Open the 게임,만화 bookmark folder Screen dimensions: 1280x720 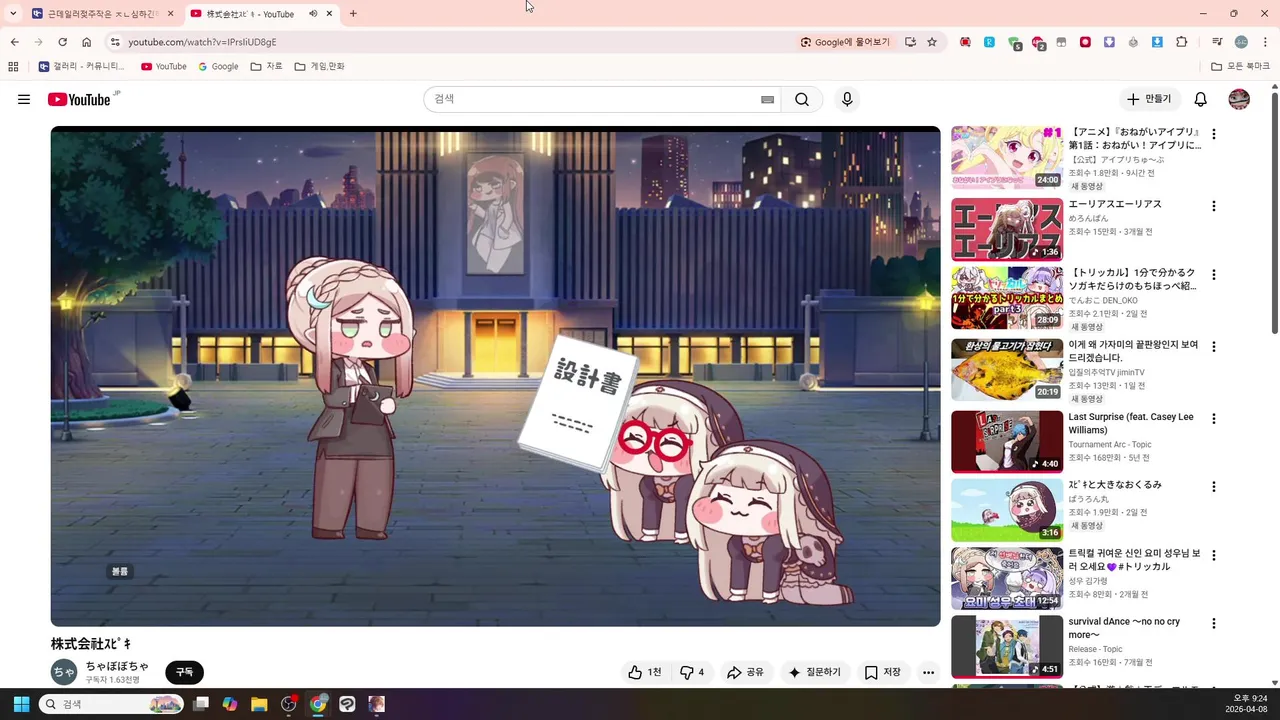pyautogui.click(x=320, y=66)
